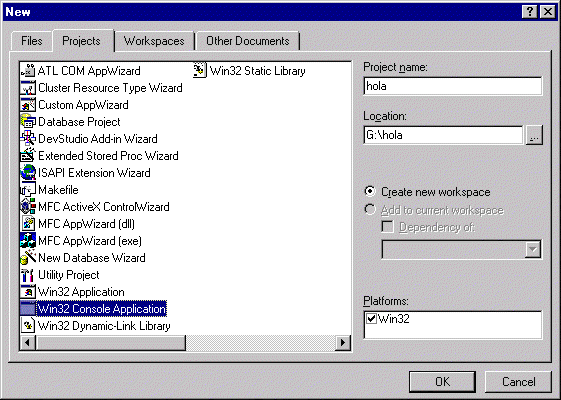This screenshot has height=400, width=561.
Task: Select the "Database Project" label
Action: click(79, 122)
